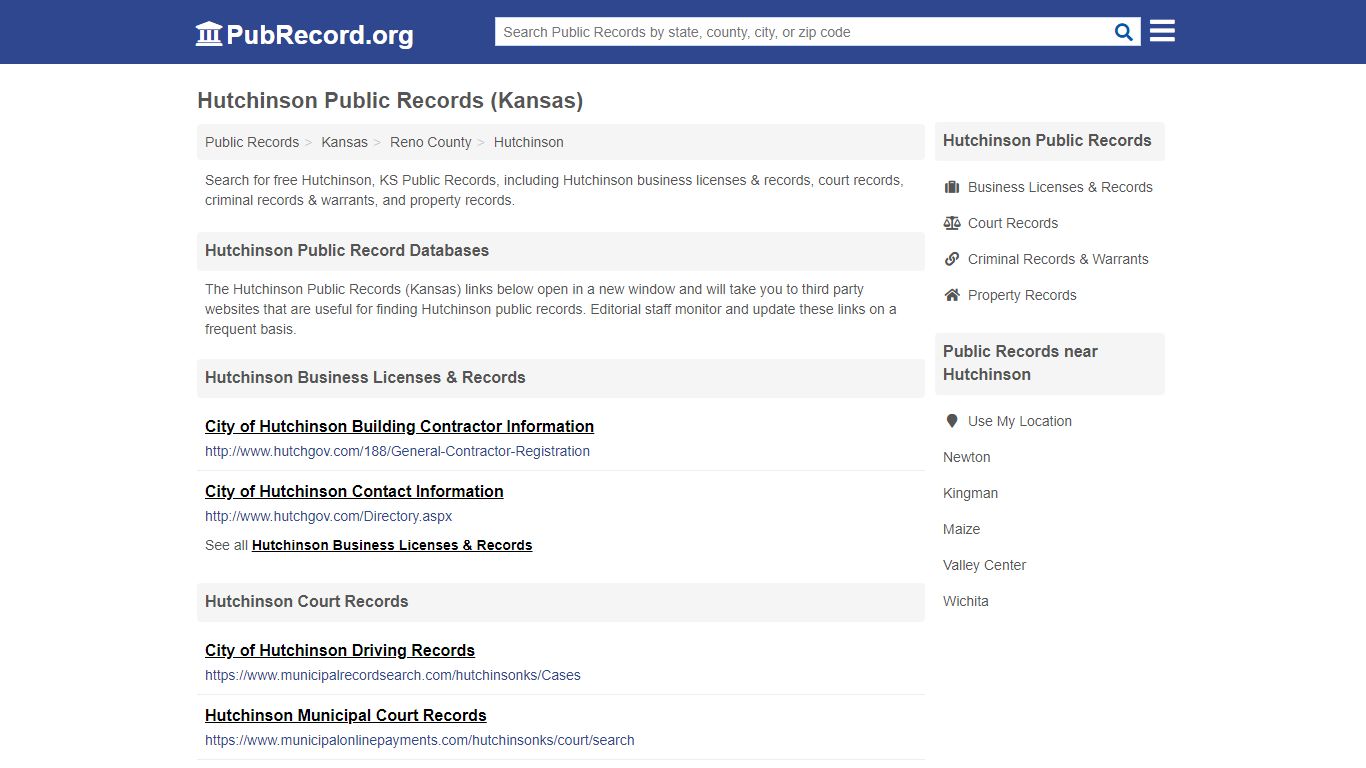This screenshot has height=768, width=1366.
Task: Click the search magnifier icon
Action: click(x=1124, y=32)
